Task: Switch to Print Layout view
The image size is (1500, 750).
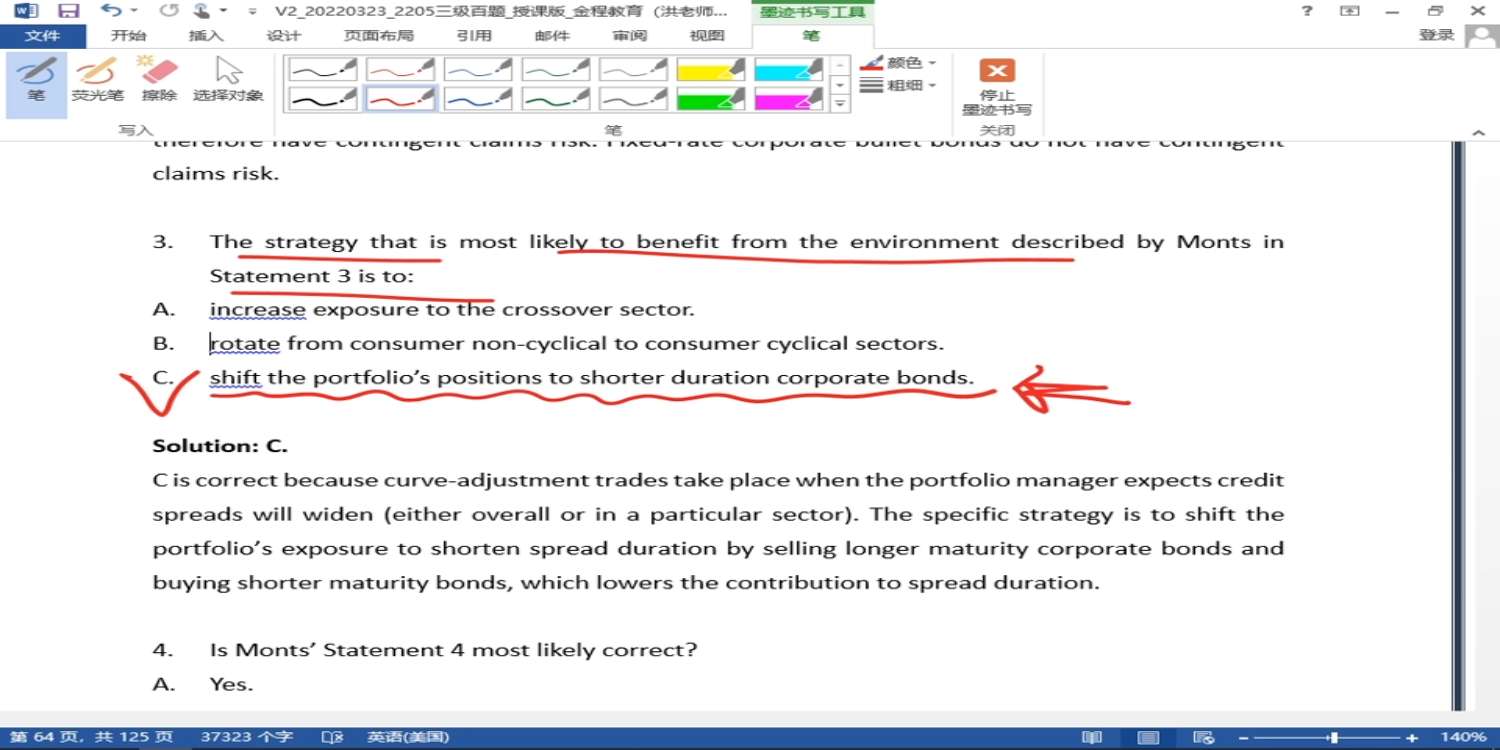Action: 1149,737
